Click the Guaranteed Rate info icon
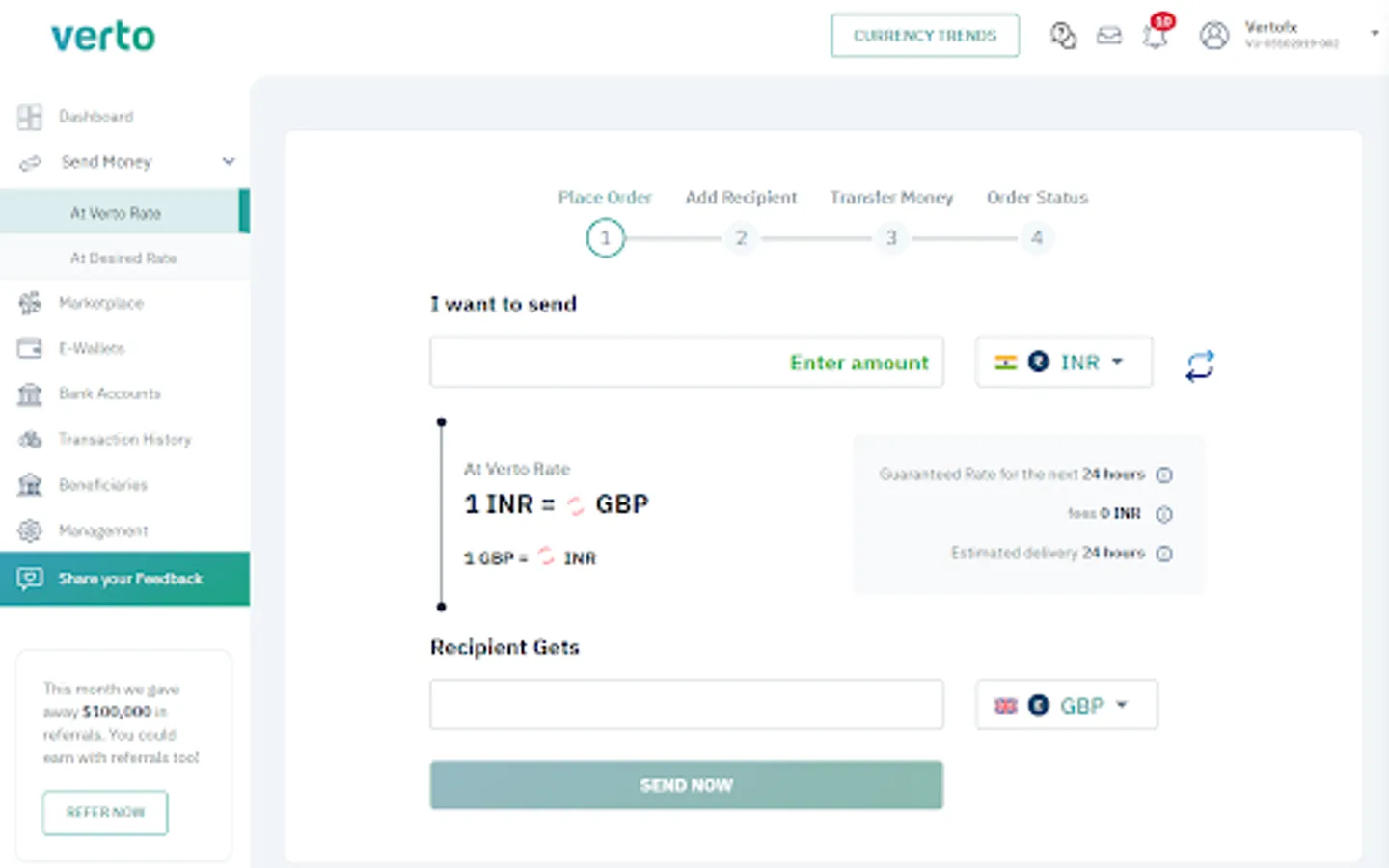 [1164, 475]
